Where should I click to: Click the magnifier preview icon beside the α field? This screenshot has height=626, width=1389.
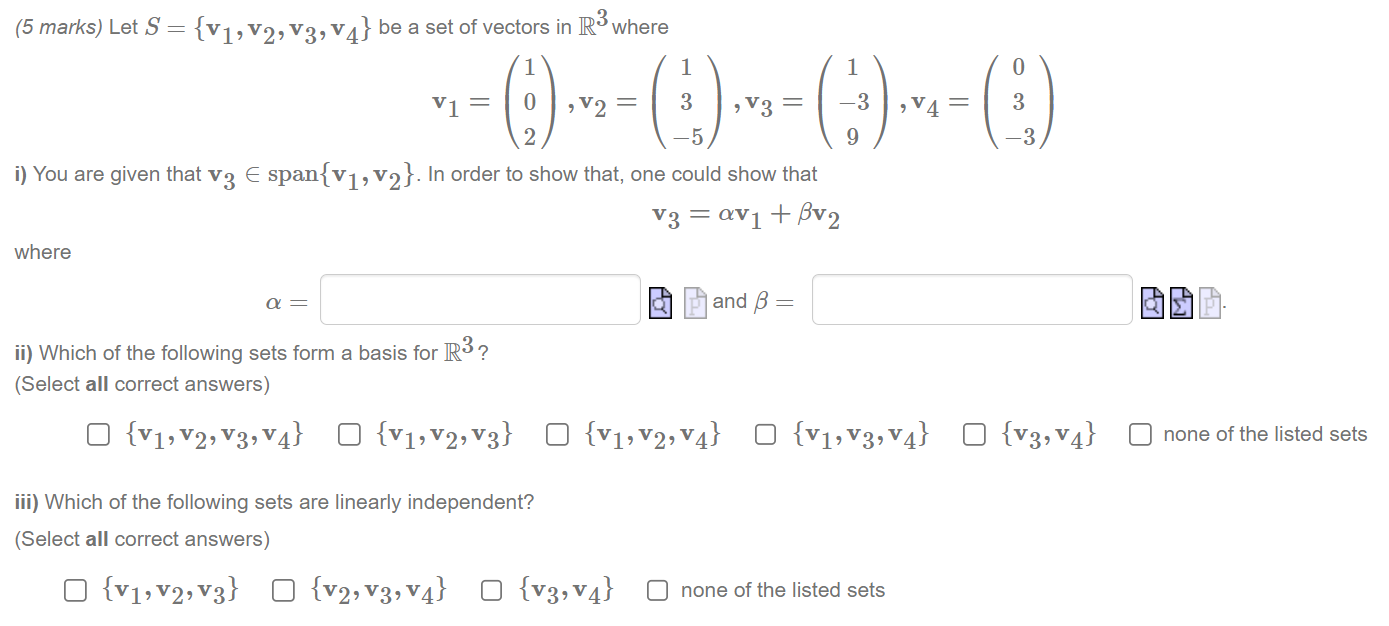point(659,300)
